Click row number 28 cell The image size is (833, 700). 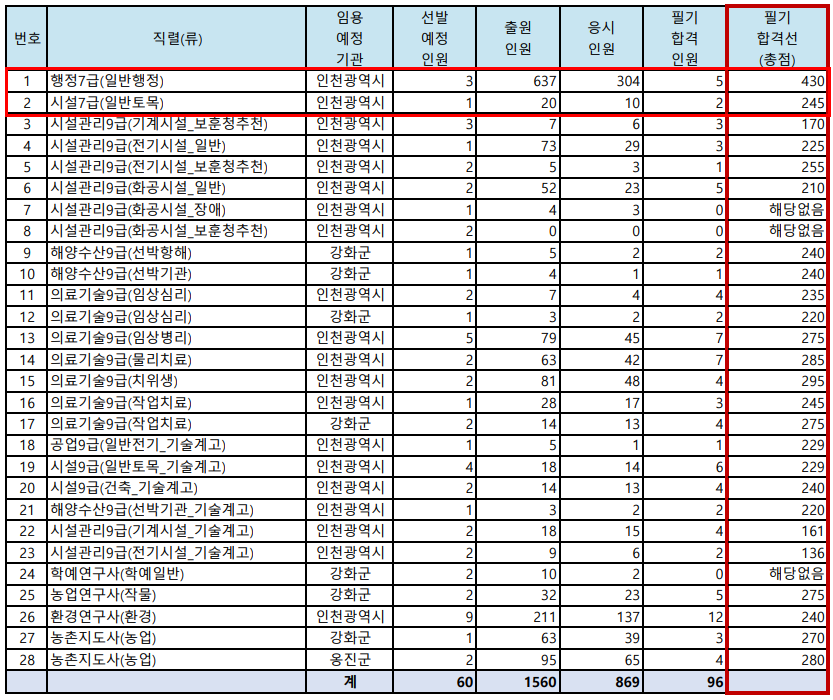pos(27,660)
